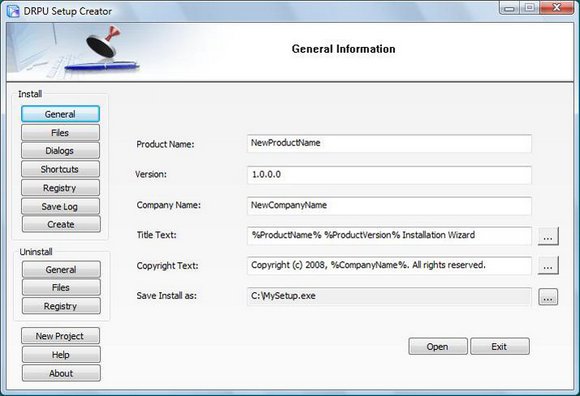Open the About dialog
This screenshot has width=580, height=396.
(x=61, y=373)
